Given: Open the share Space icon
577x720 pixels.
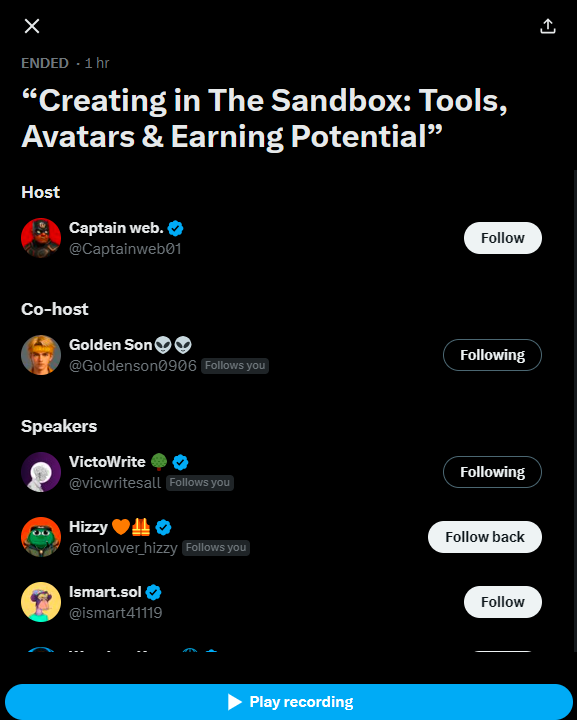Looking at the screenshot, I should point(548,26).
